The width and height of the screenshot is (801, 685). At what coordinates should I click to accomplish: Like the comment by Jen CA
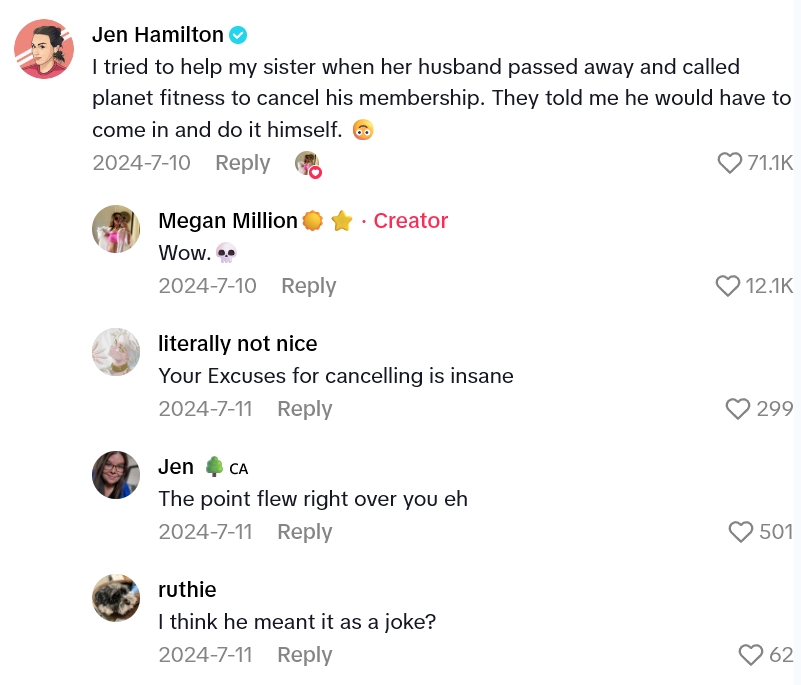741,532
